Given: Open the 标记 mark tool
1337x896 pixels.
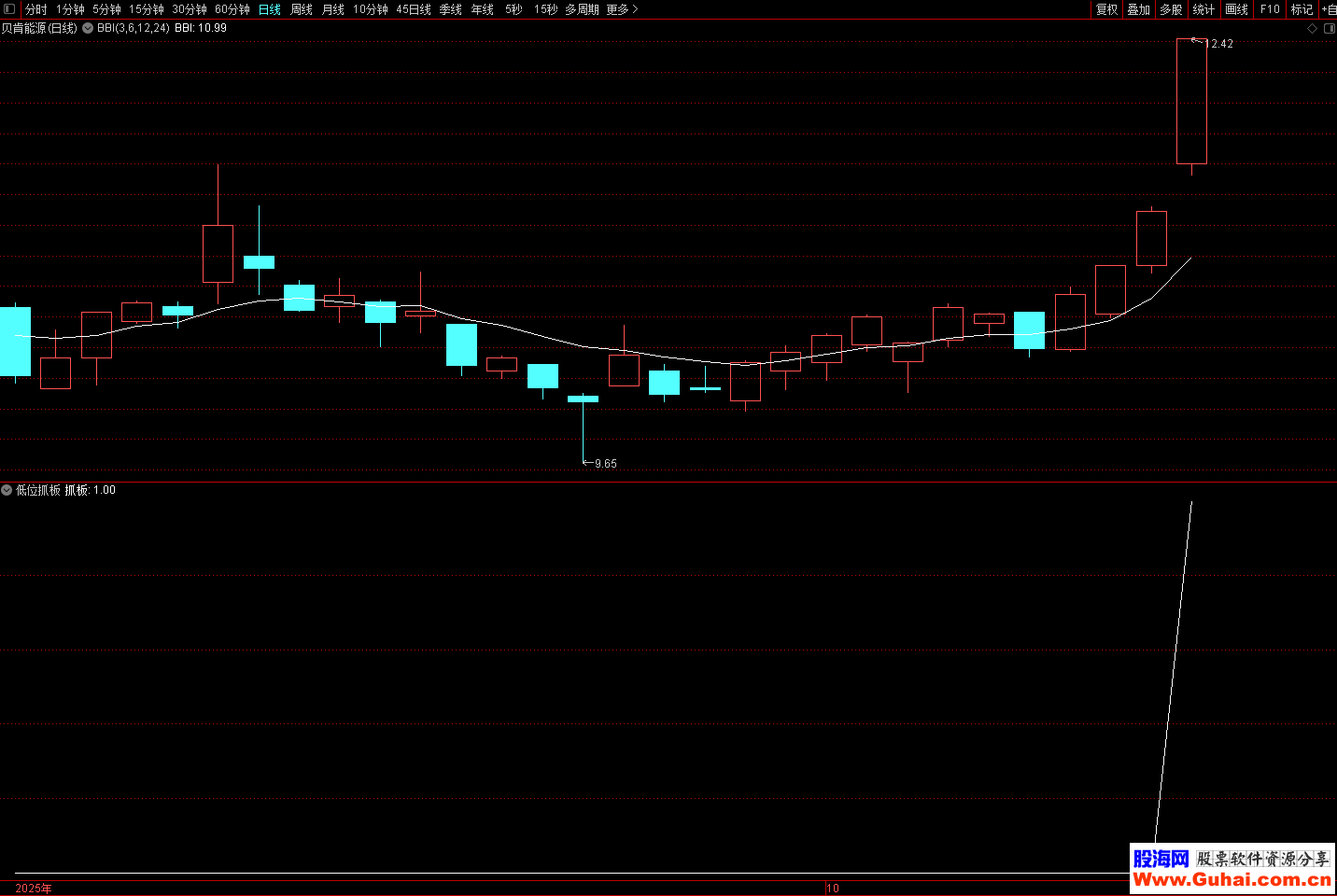Looking at the screenshot, I should point(1302,9).
